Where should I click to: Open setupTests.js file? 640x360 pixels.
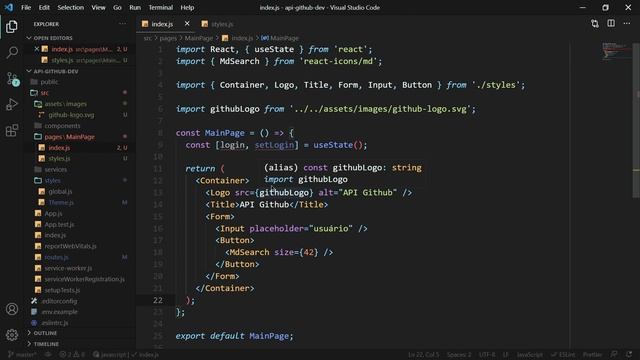pyautogui.click(x=80, y=290)
